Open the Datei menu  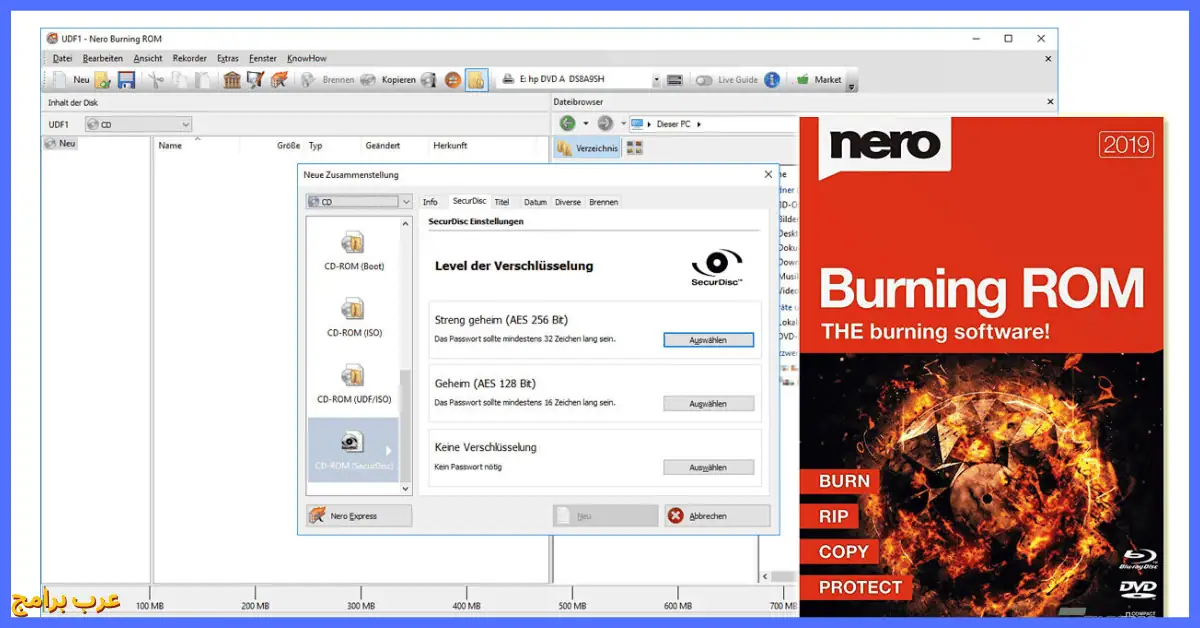click(62, 58)
